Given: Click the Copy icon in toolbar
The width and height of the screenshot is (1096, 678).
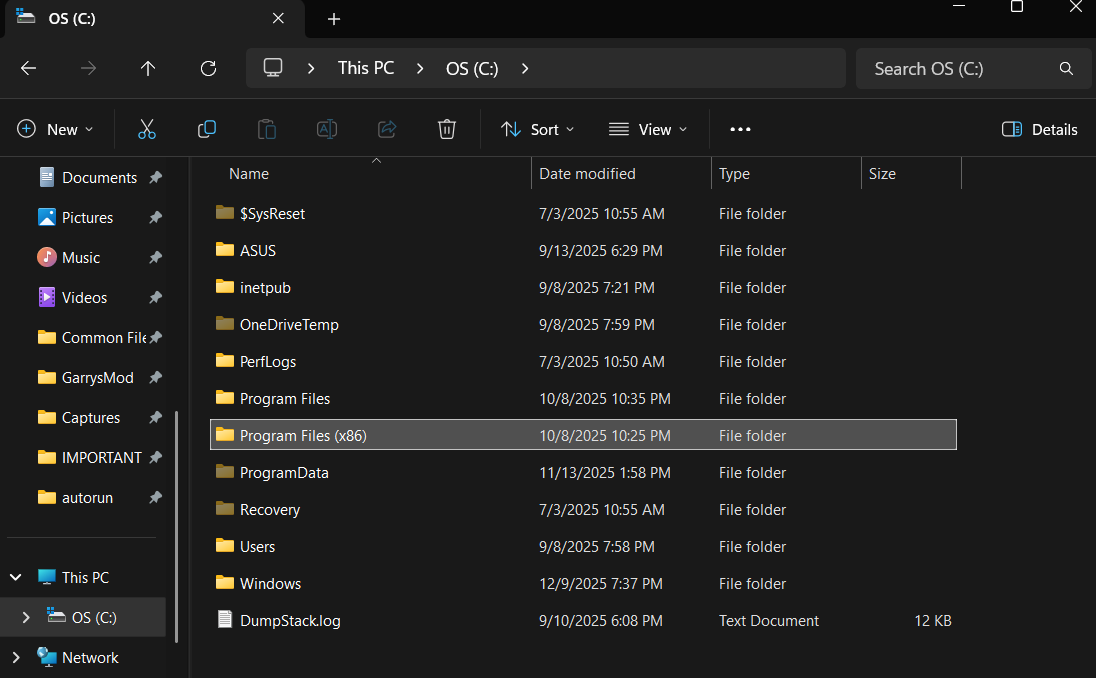Looking at the screenshot, I should [x=207, y=129].
